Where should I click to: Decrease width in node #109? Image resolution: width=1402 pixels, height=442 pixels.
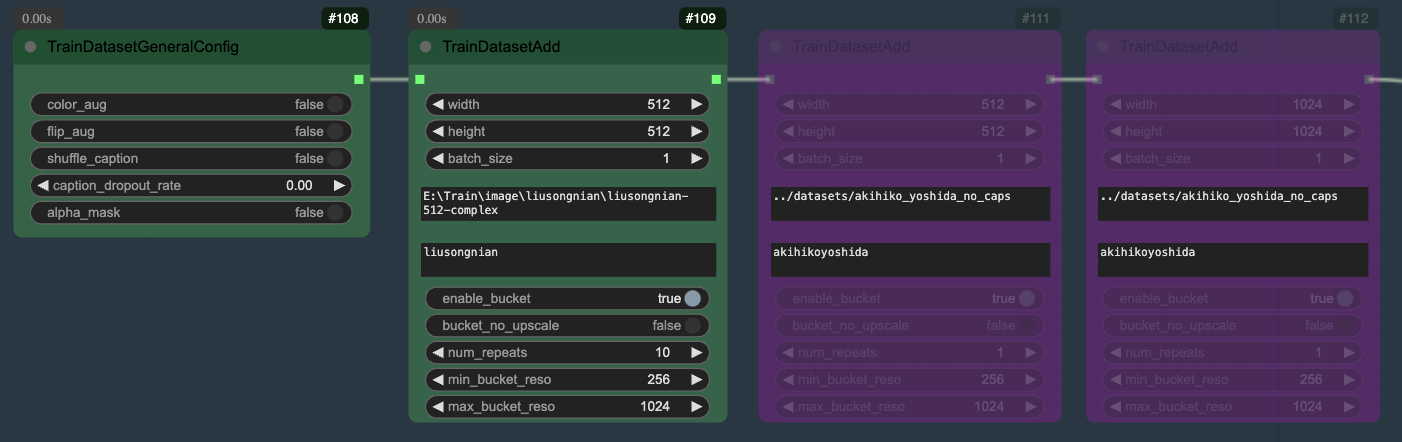438,104
